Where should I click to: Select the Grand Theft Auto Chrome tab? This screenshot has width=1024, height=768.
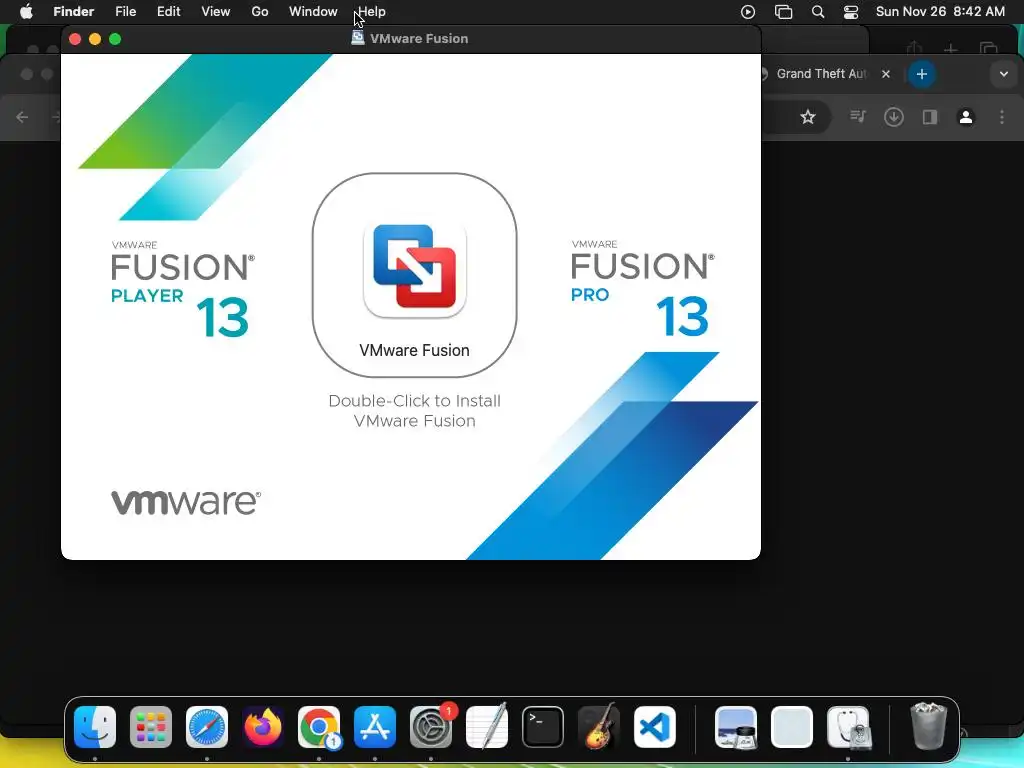(820, 74)
